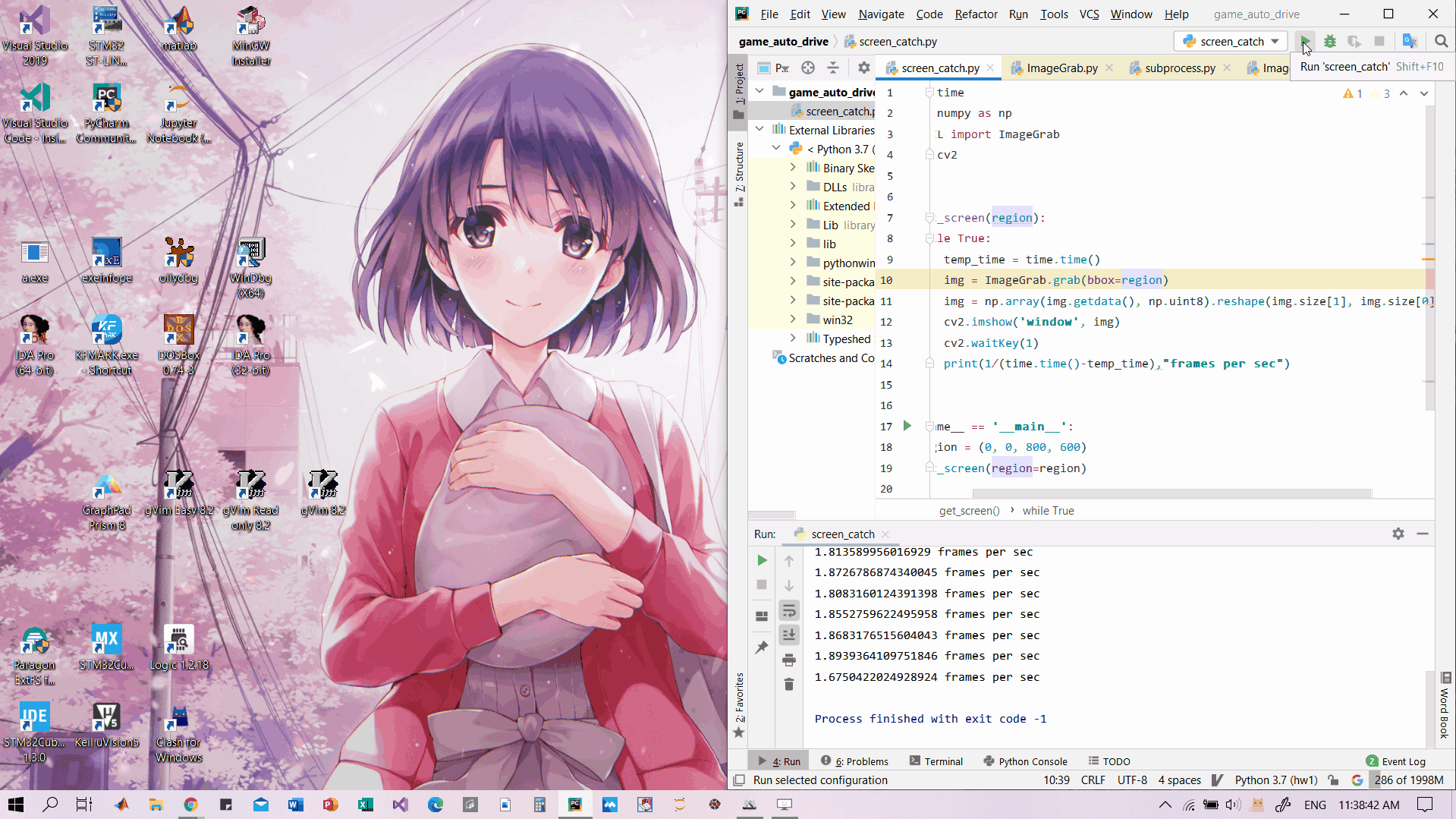Click Previous Highlighted Error up arrow in editor
This screenshot has height=819, width=1456.
click(1404, 93)
